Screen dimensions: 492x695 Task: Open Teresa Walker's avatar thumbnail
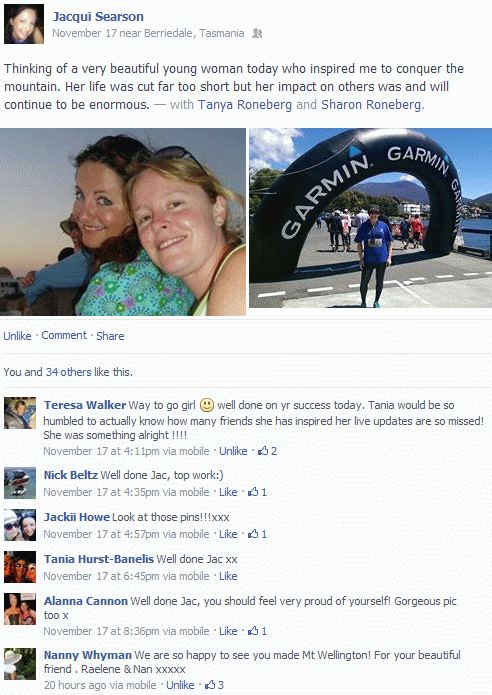click(20, 413)
